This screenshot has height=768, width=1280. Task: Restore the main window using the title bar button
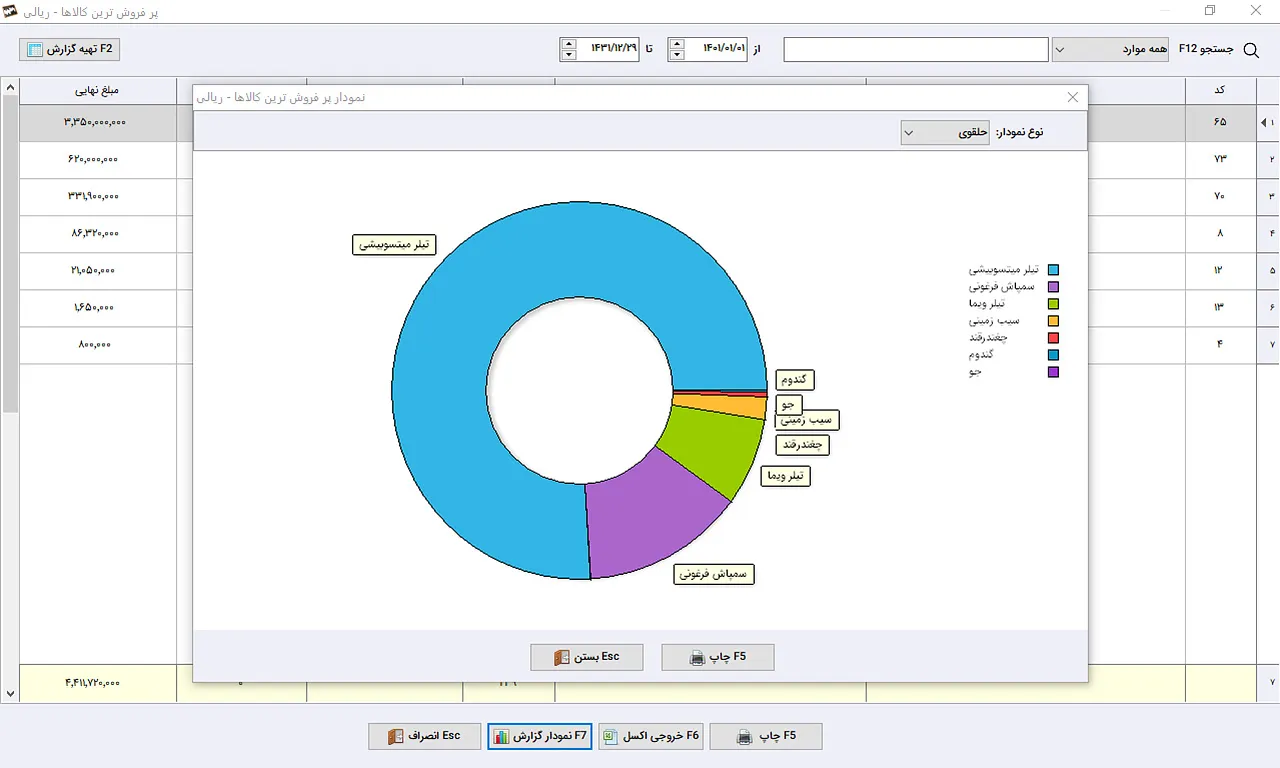(x=1210, y=11)
